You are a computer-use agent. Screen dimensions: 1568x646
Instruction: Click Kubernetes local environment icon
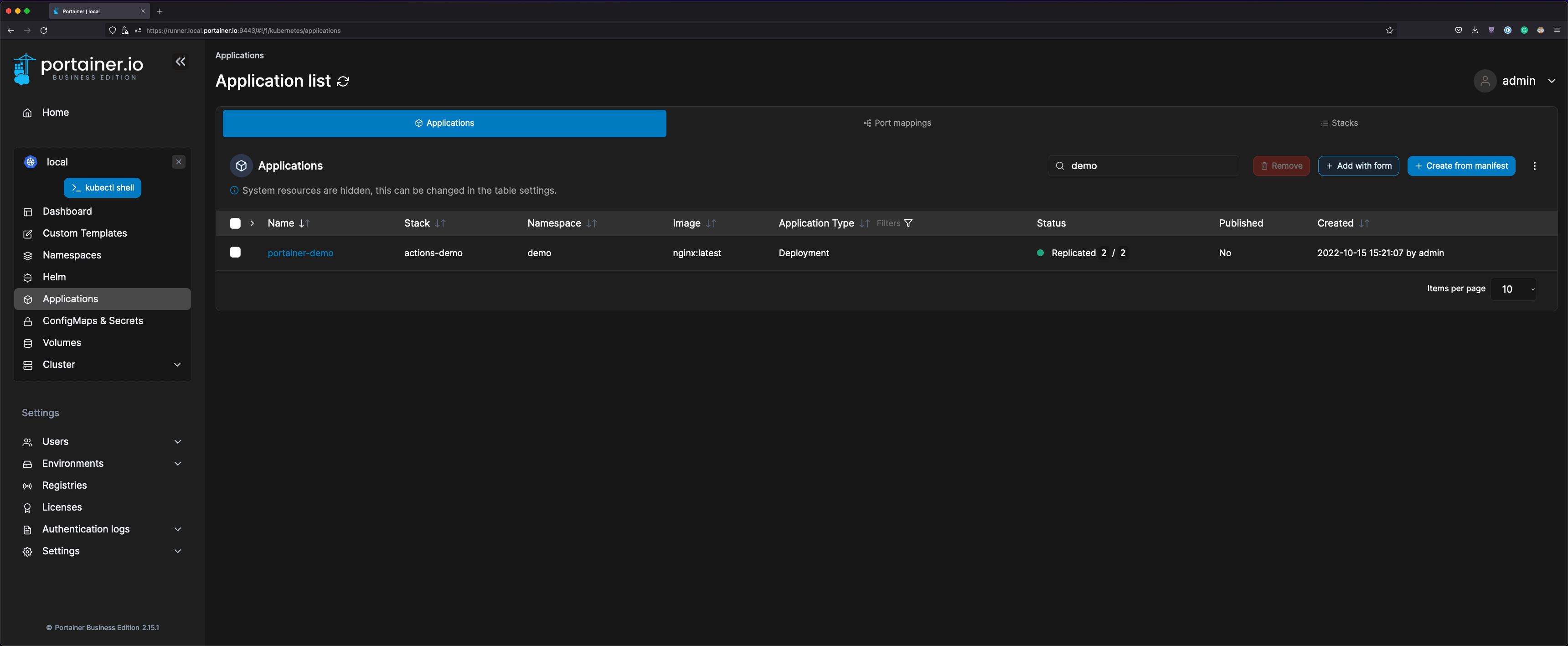[31, 162]
